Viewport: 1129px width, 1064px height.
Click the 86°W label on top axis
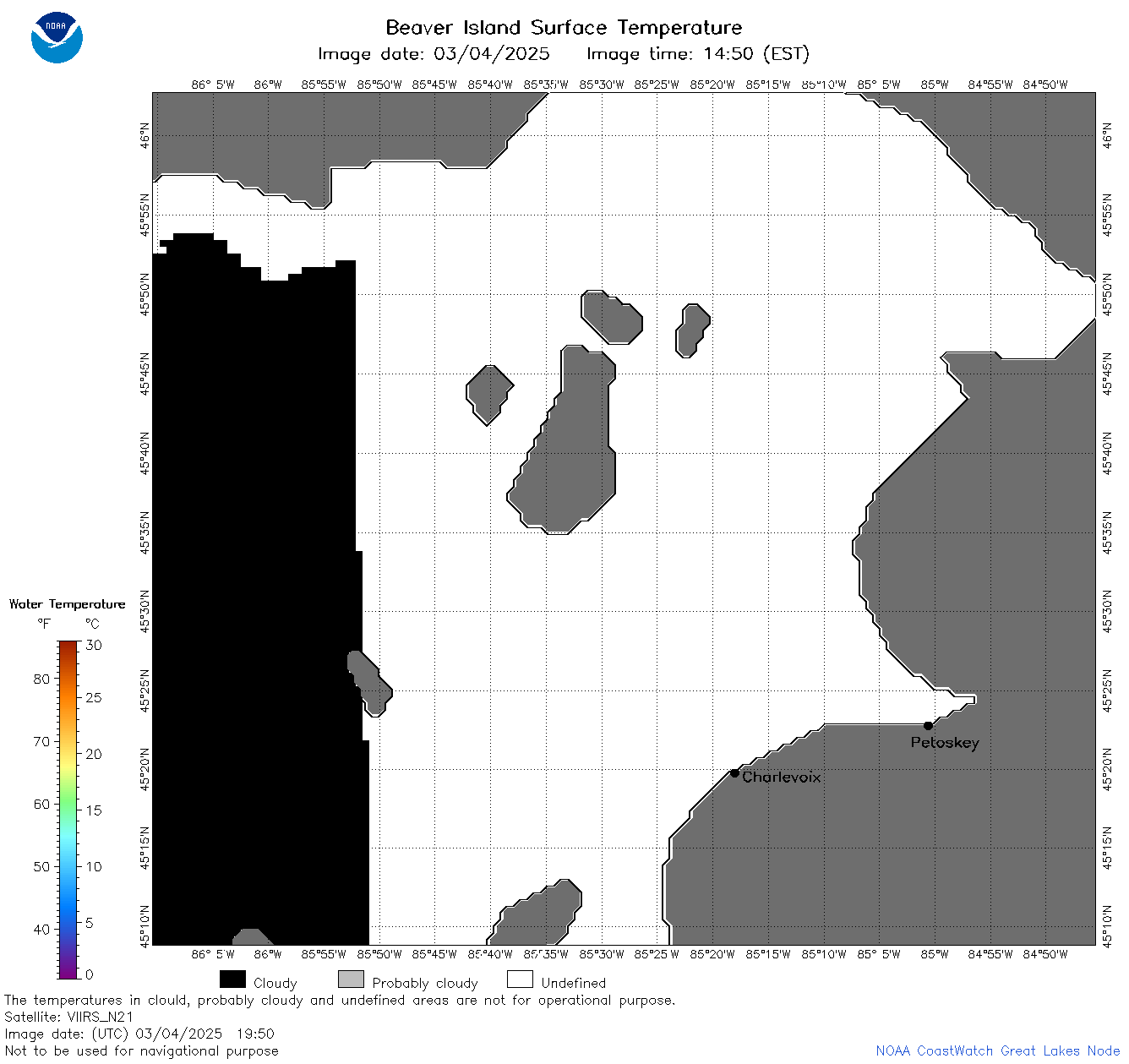pyautogui.click(x=268, y=85)
